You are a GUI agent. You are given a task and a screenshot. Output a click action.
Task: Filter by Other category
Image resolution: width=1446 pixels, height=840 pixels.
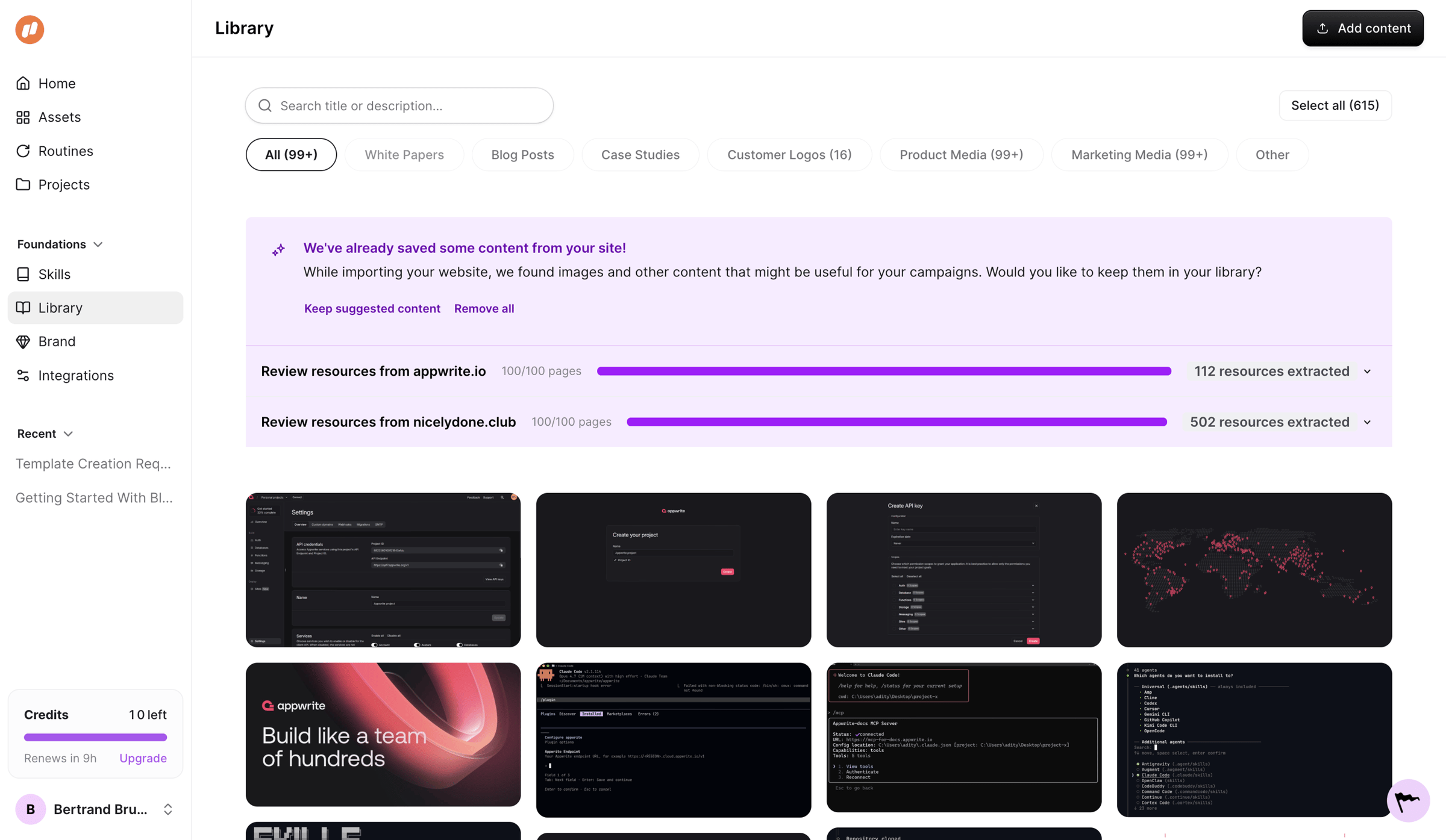1272,155
